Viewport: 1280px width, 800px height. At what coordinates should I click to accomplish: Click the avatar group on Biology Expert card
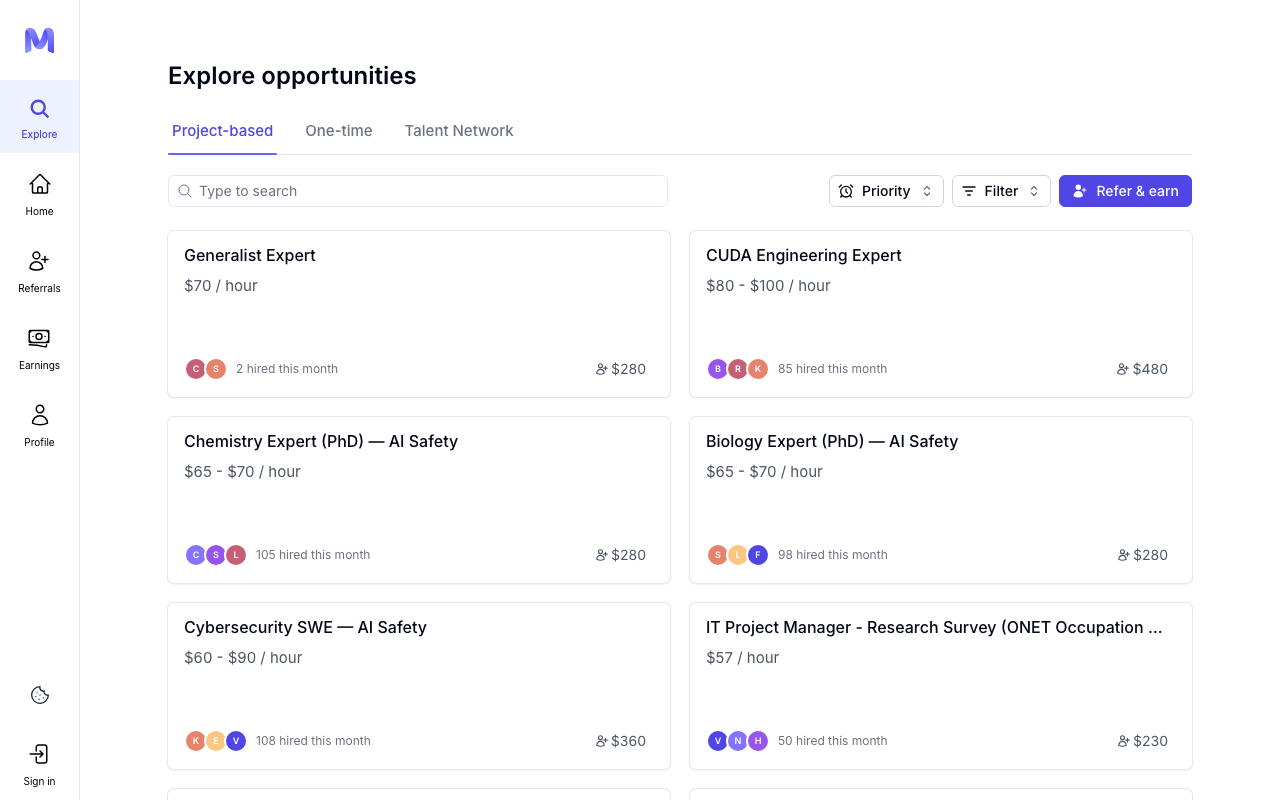(738, 555)
